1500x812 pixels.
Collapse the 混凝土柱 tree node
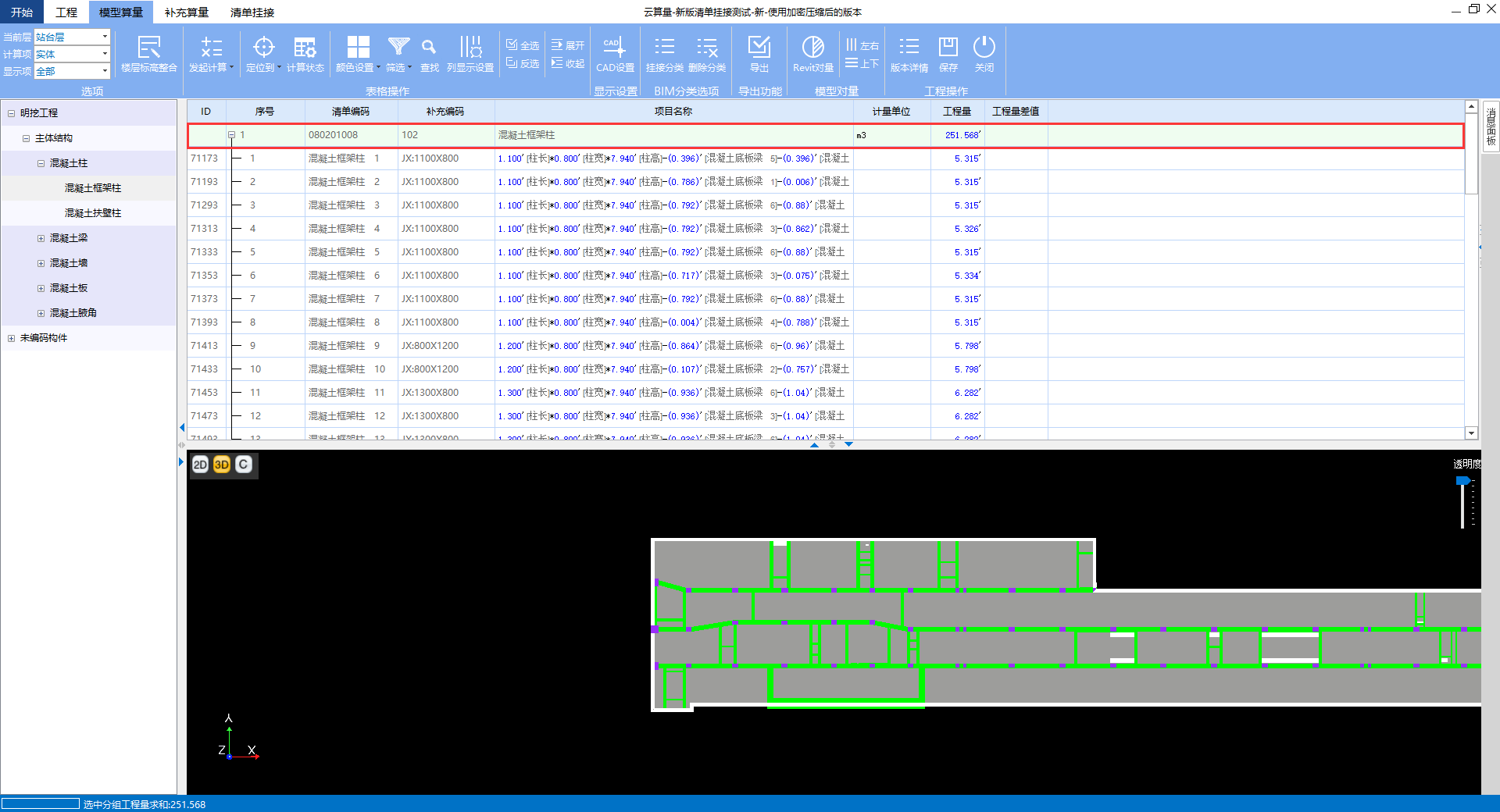coord(41,163)
